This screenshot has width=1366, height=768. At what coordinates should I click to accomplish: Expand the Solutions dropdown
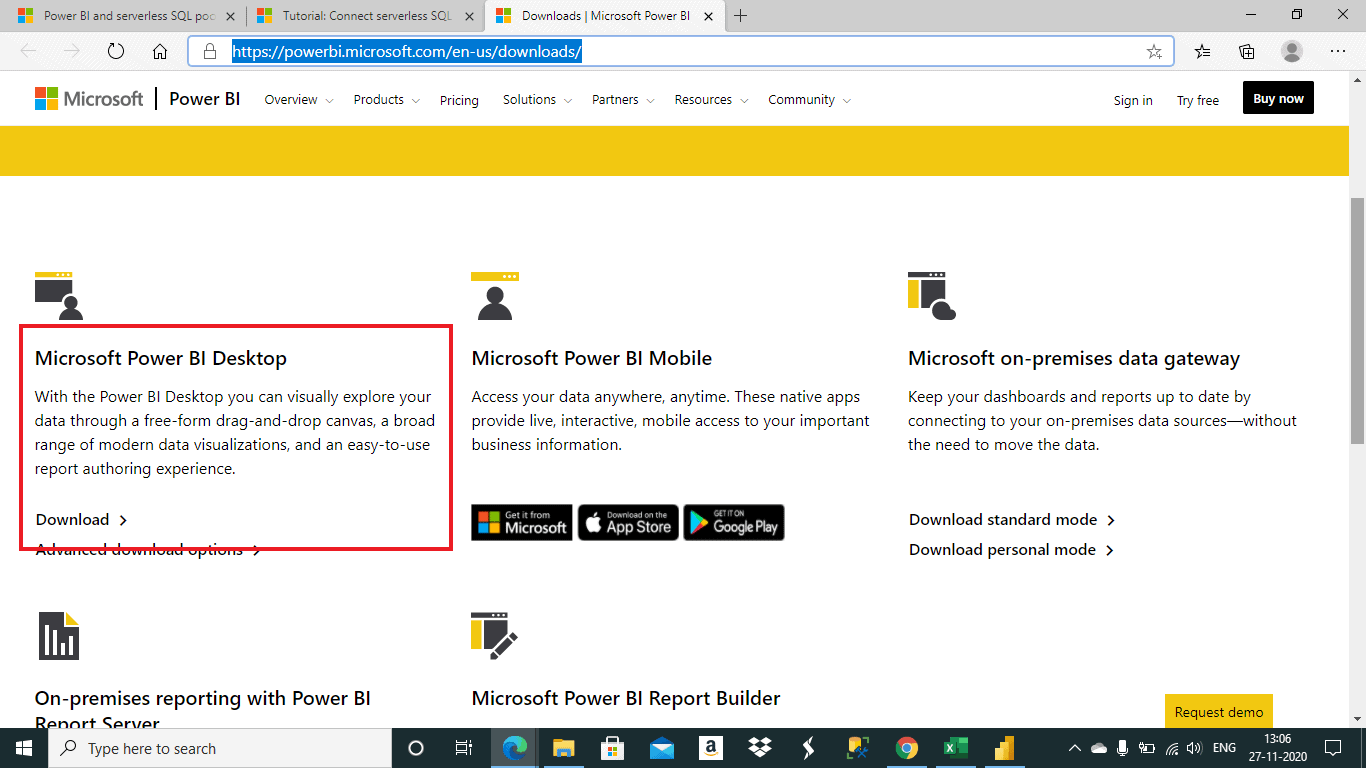tap(538, 100)
